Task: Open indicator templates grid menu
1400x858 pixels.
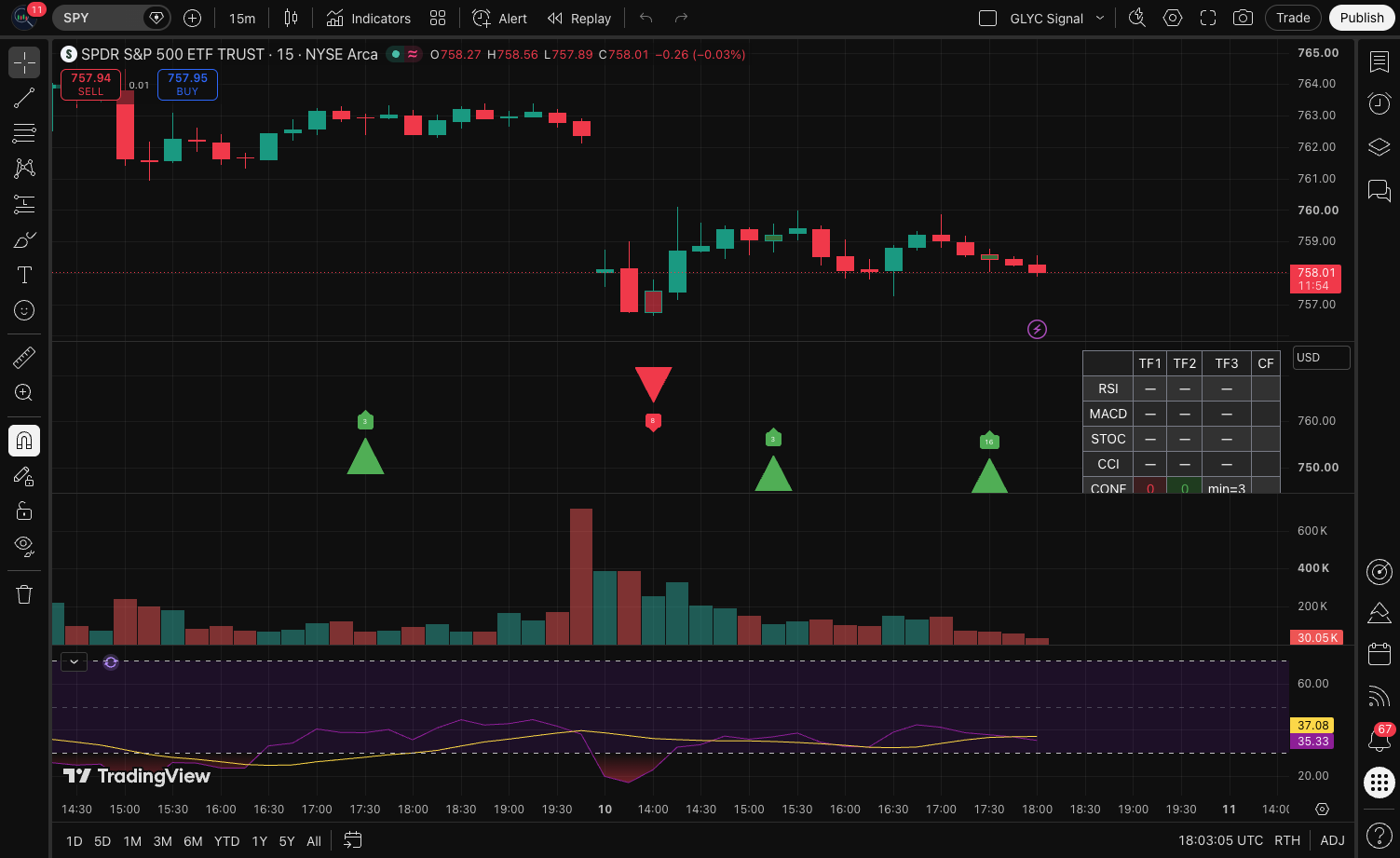Action: (438, 18)
